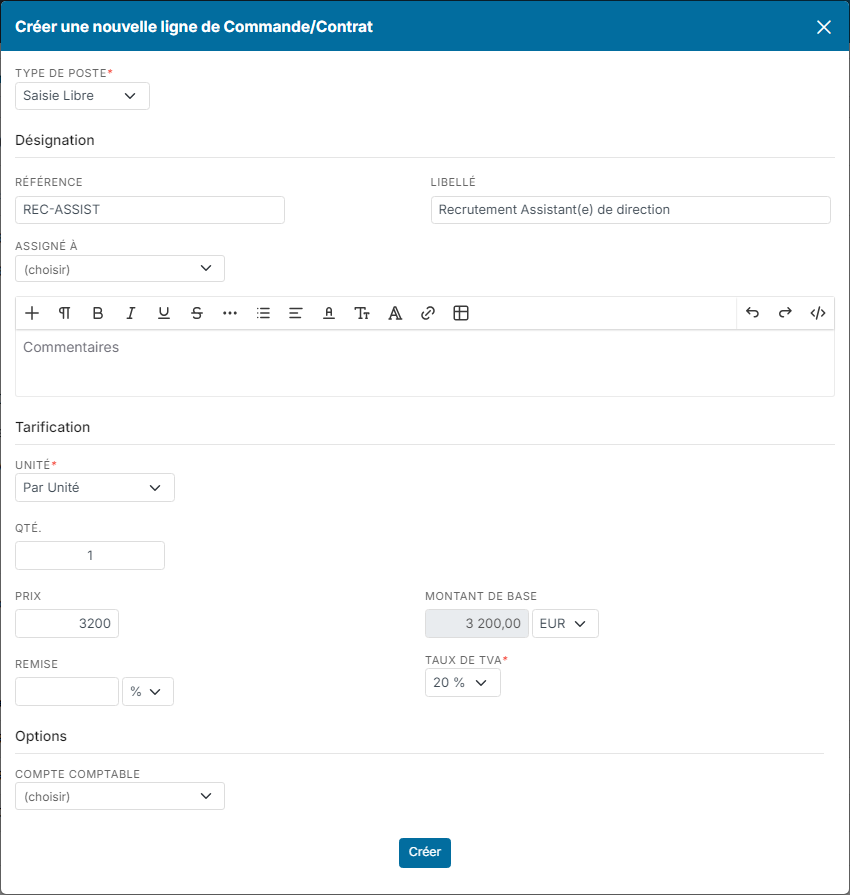The image size is (850, 895).
Task: Open the Compte comptable dropdown
Action: pyautogui.click(x=120, y=796)
